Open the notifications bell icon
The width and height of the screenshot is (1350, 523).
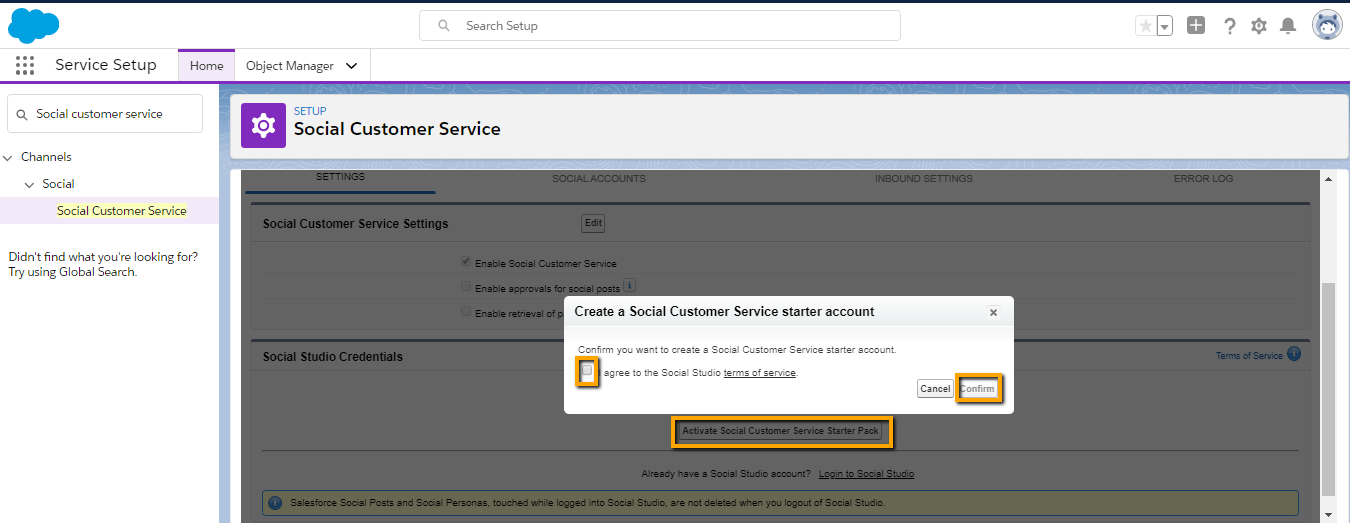click(x=1288, y=26)
